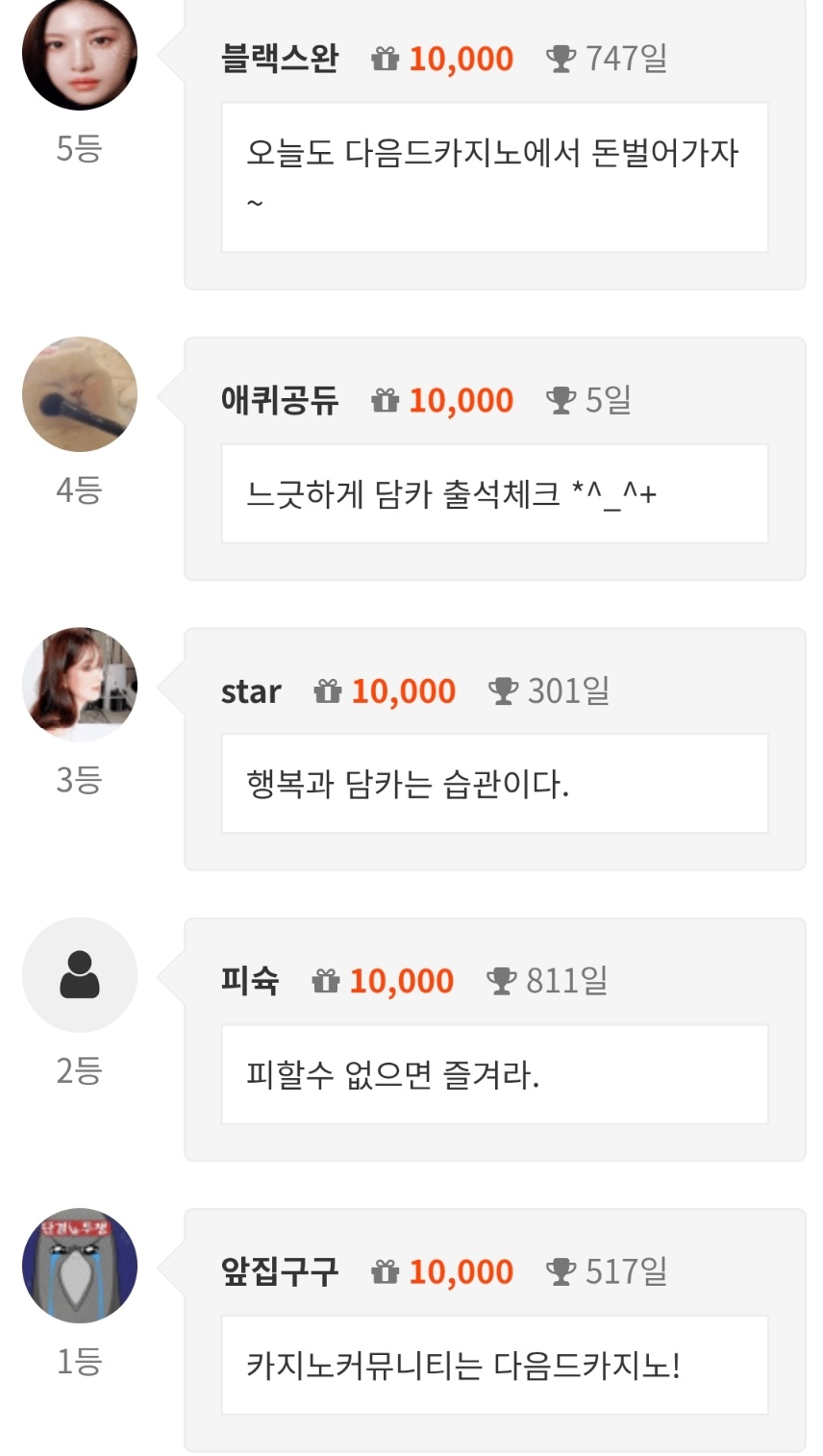Click the trophy icon next to 747일
Viewport: 823px width, 1456px height.
tap(561, 60)
